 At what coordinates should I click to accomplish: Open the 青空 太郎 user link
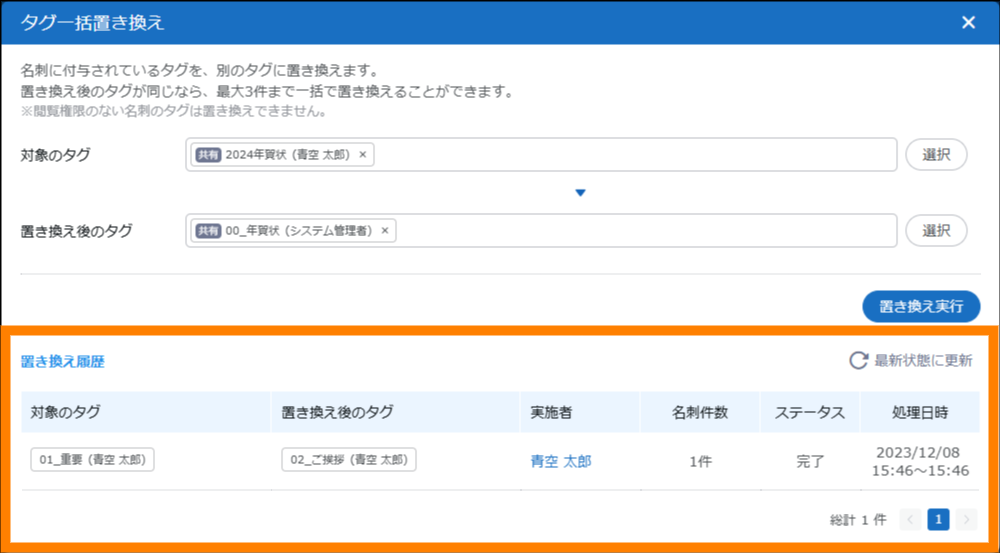[560, 461]
